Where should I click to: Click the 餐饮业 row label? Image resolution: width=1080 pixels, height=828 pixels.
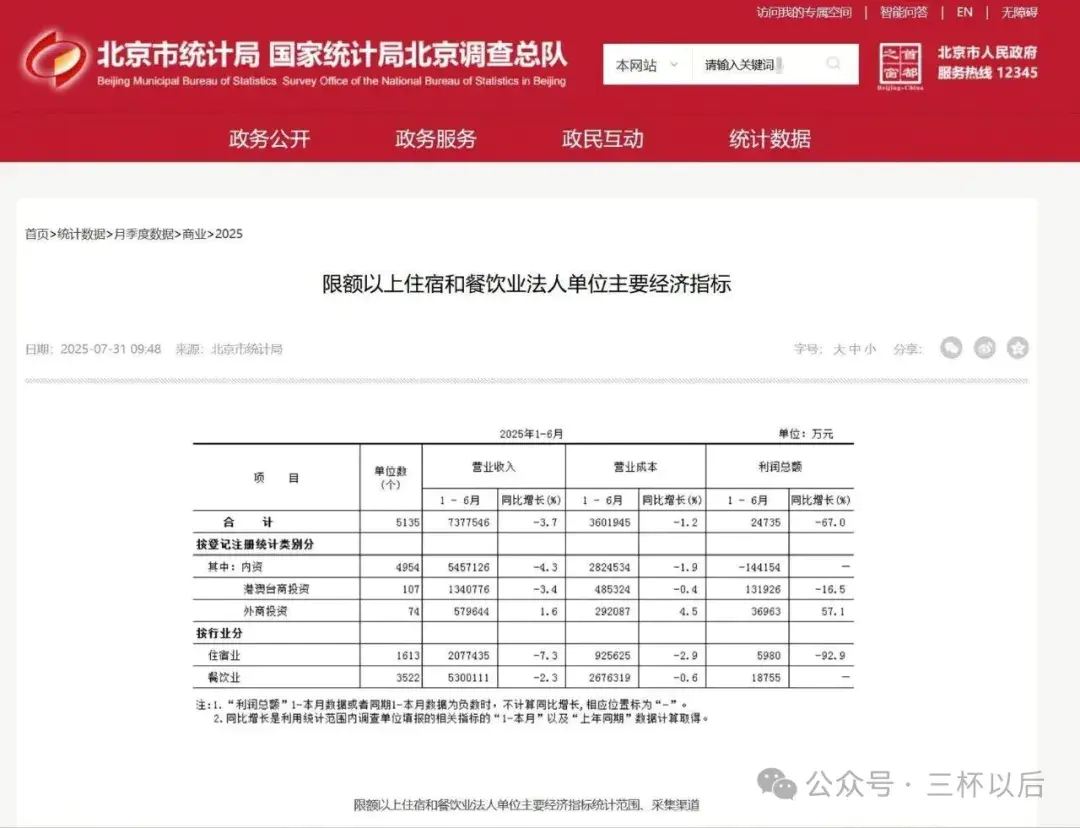(x=224, y=677)
